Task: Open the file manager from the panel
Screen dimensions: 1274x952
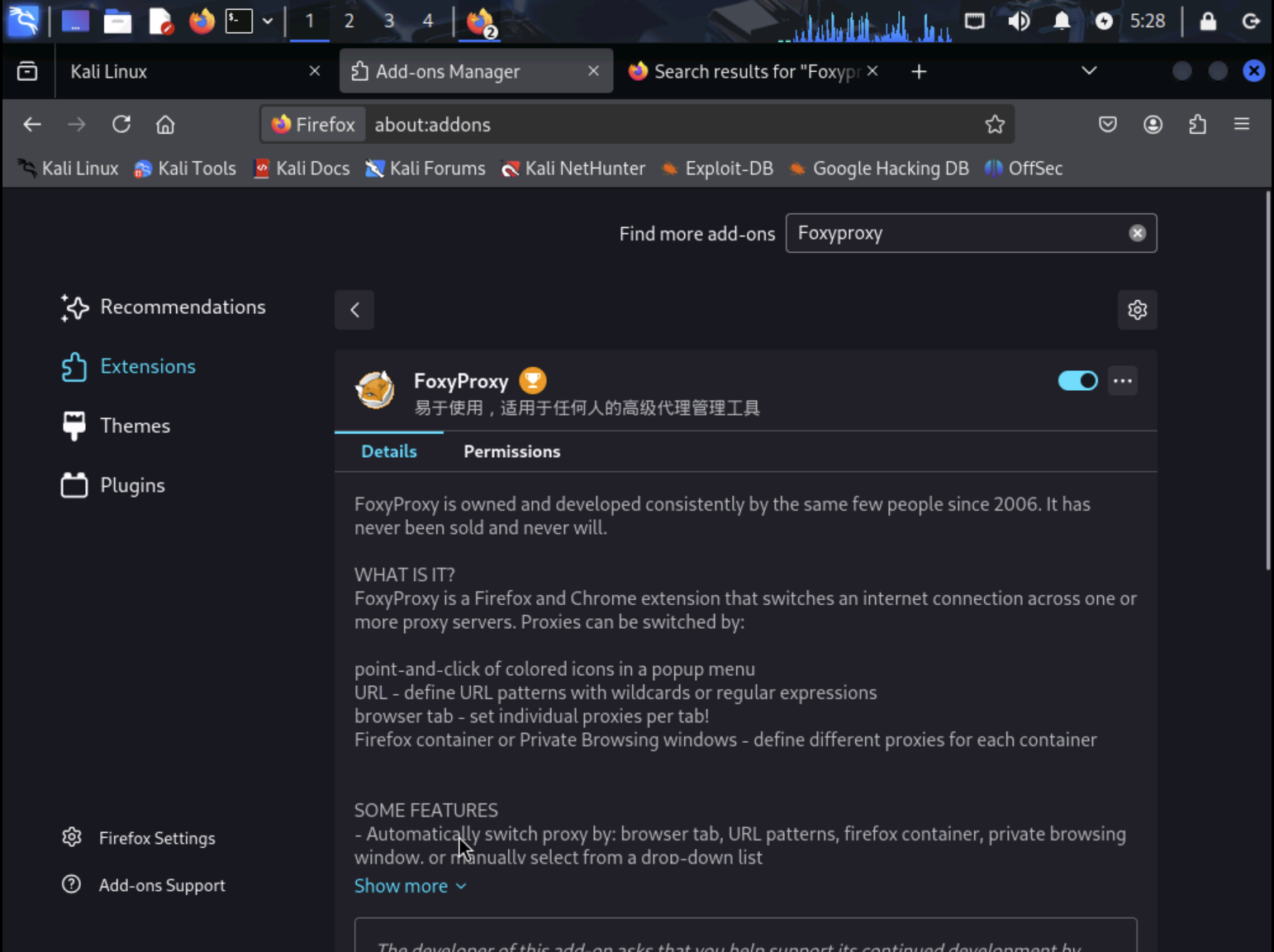Action: pos(117,21)
